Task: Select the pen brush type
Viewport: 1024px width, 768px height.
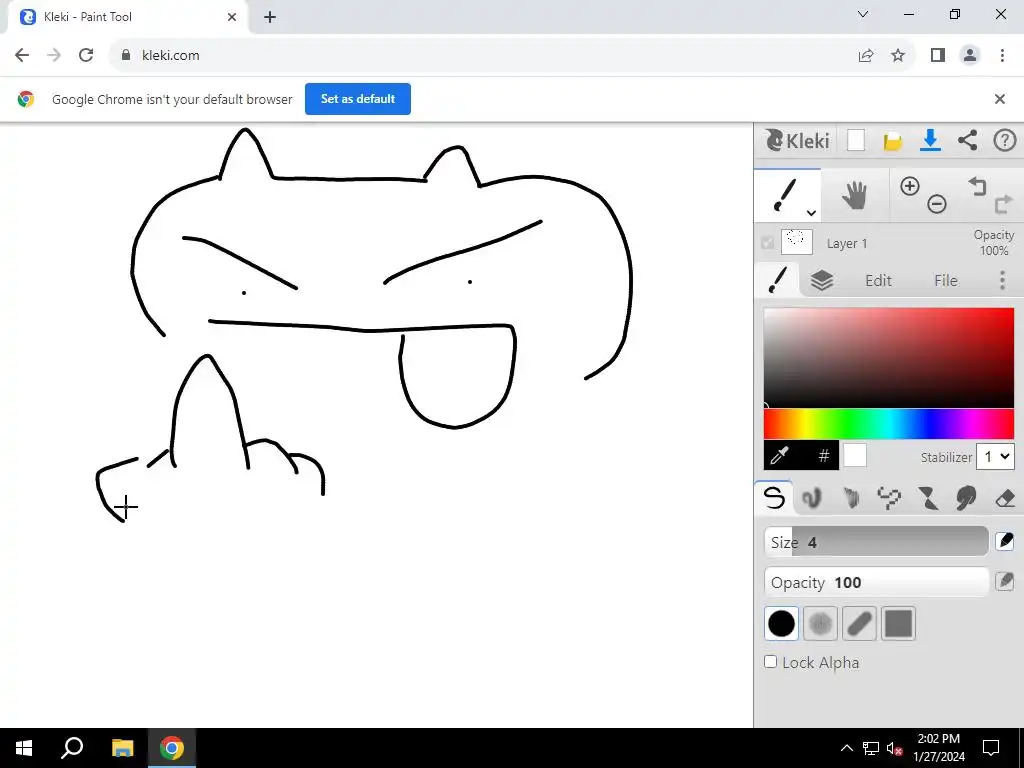Action: (774, 498)
